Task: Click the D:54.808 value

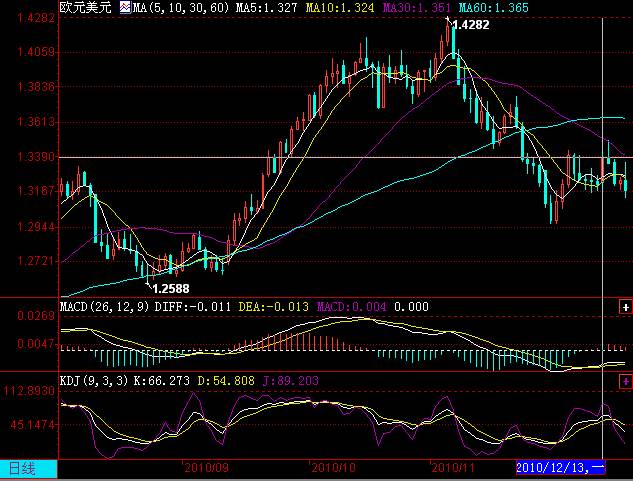Action: 226,381
